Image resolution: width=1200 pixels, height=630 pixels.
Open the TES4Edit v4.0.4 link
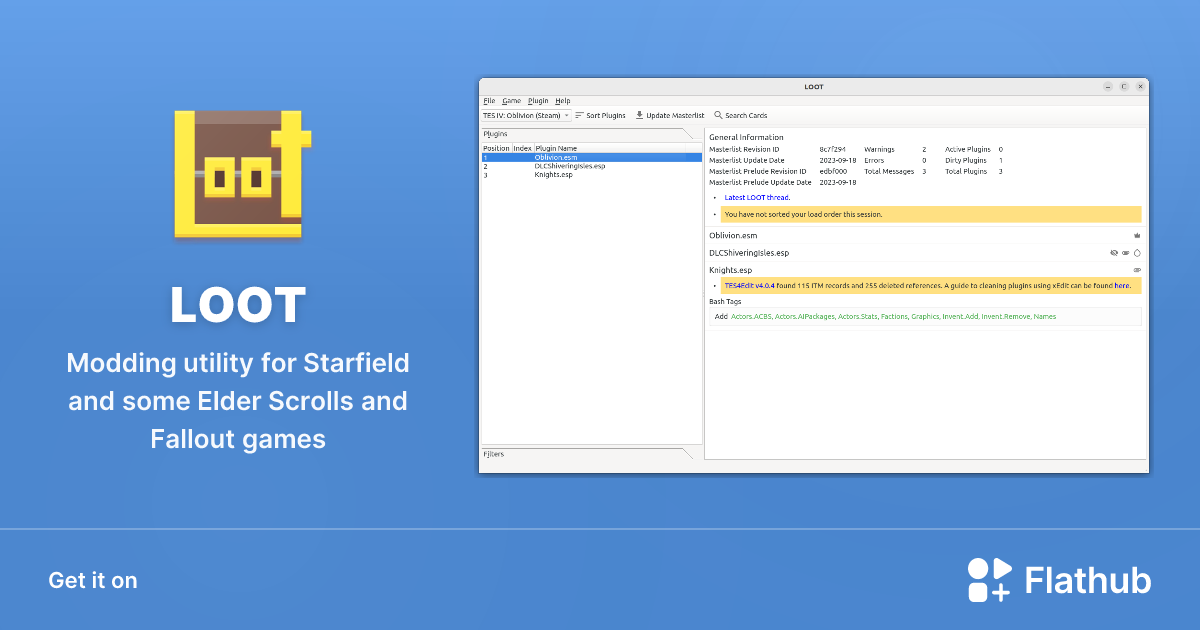(749, 286)
